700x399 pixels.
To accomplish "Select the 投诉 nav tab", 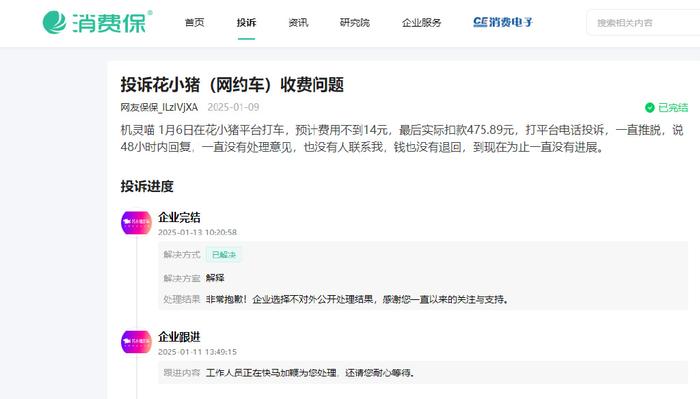I will click(246, 22).
